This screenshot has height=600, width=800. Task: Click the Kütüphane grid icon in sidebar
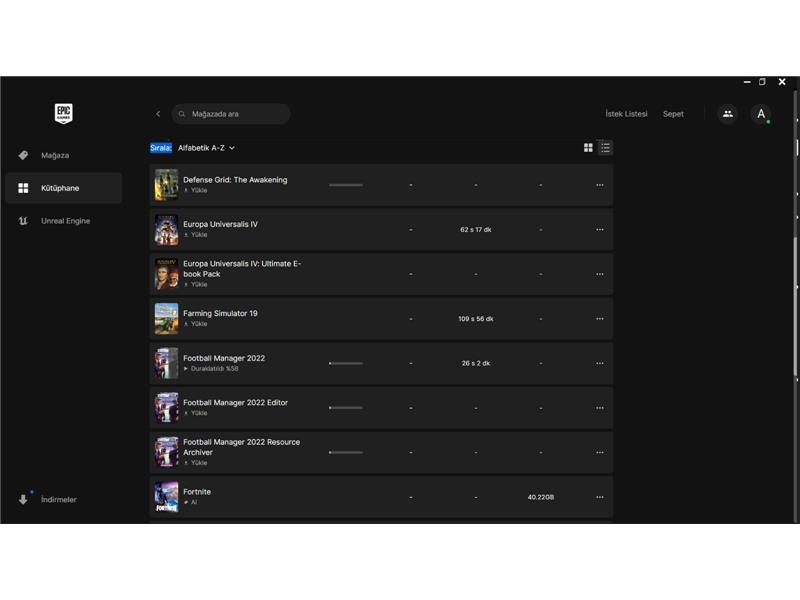[23, 188]
